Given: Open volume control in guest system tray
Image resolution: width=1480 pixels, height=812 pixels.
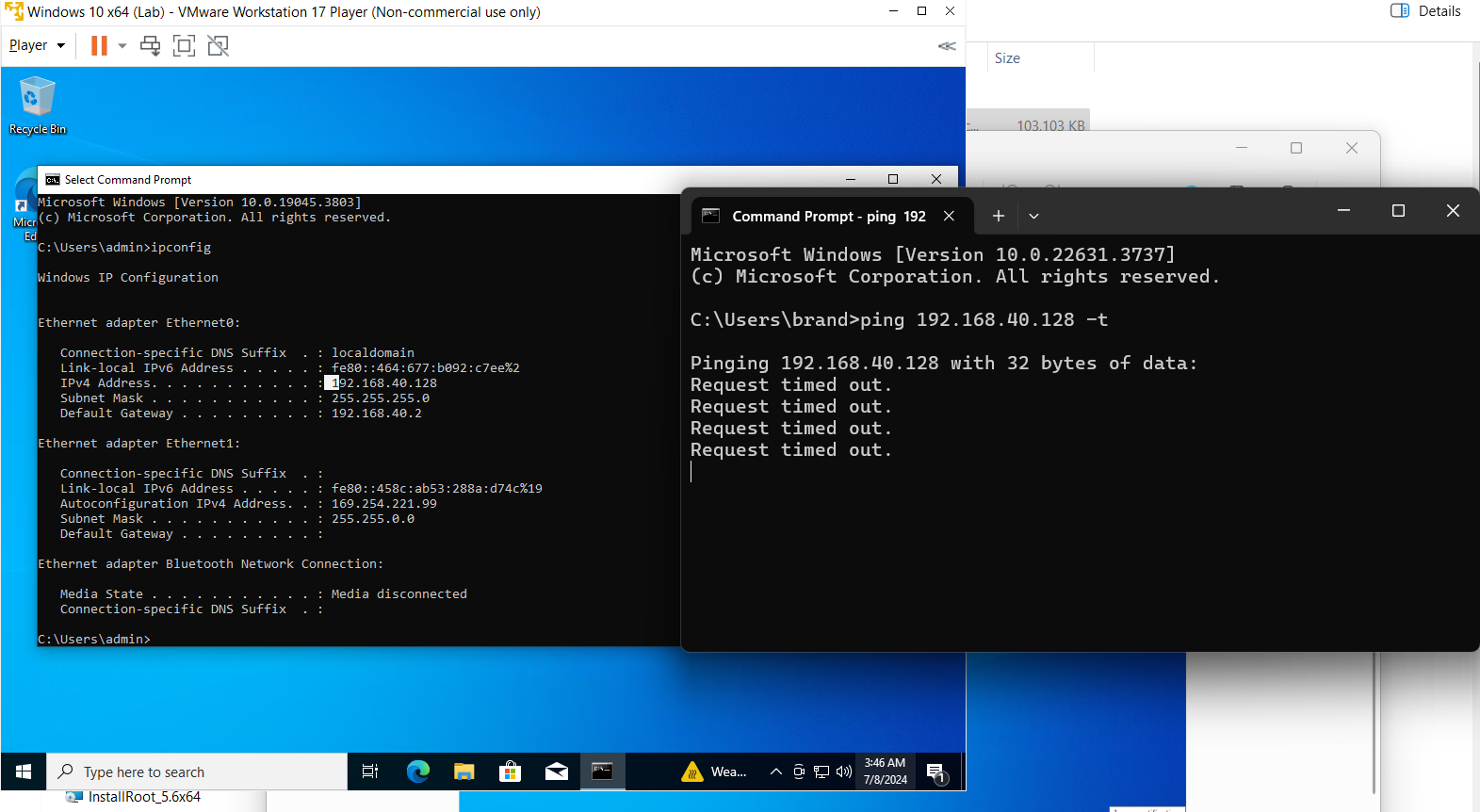Looking at the screenshot, I should [x=844, y=771].
